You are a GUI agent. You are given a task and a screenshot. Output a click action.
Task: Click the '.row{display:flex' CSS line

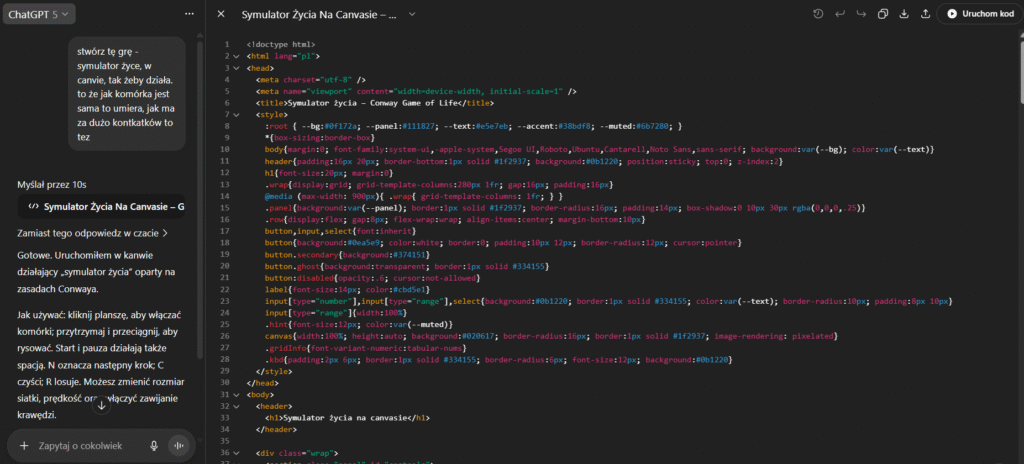pyautogui.click(x=455, y=220)
